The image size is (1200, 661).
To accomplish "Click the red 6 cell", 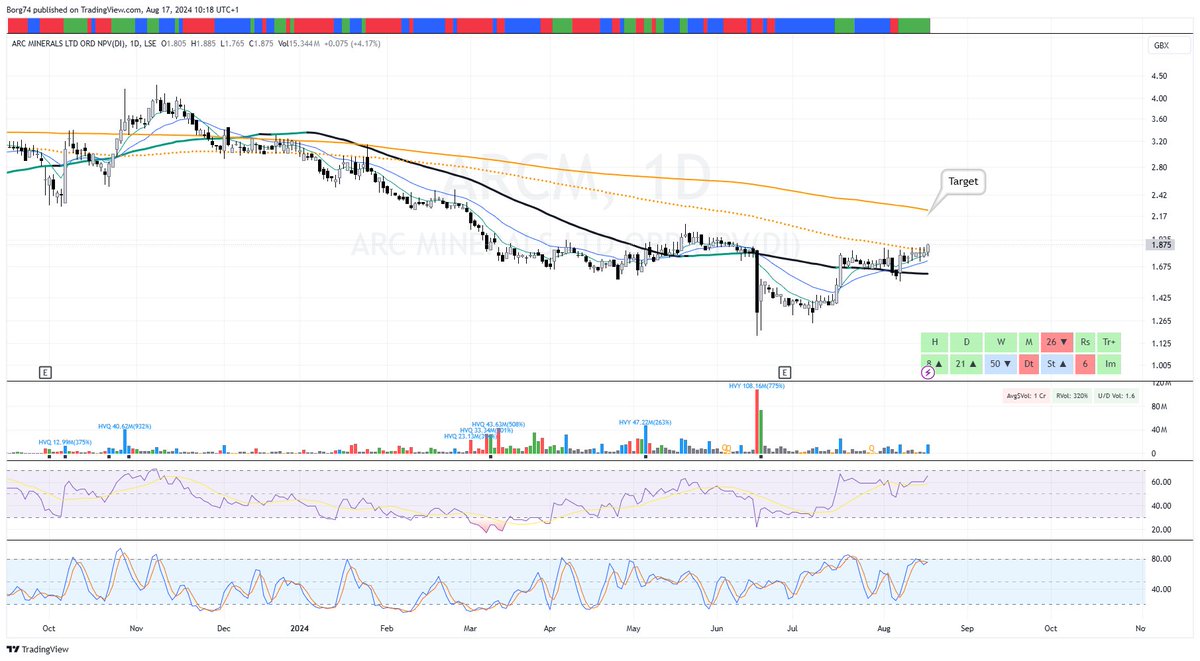I will point(1086,362).
